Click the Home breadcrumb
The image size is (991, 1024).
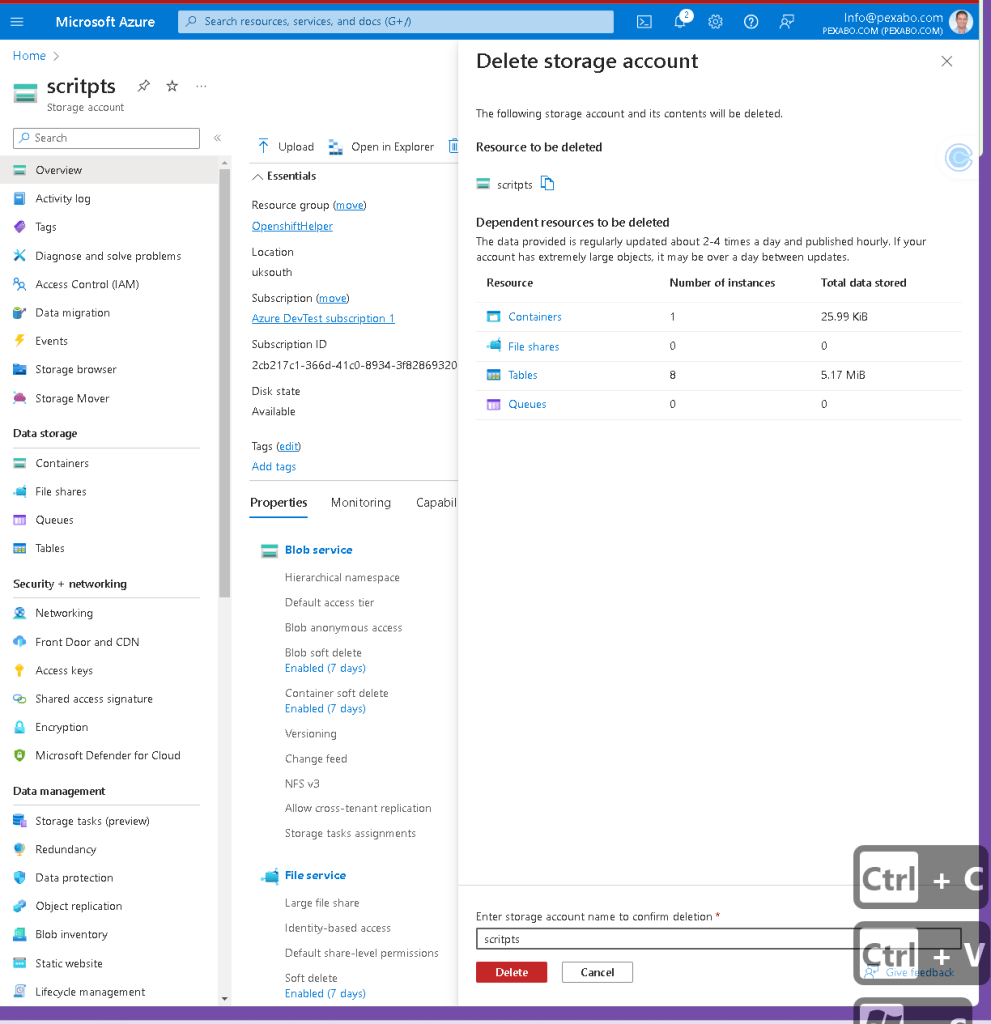pos(29,56)
